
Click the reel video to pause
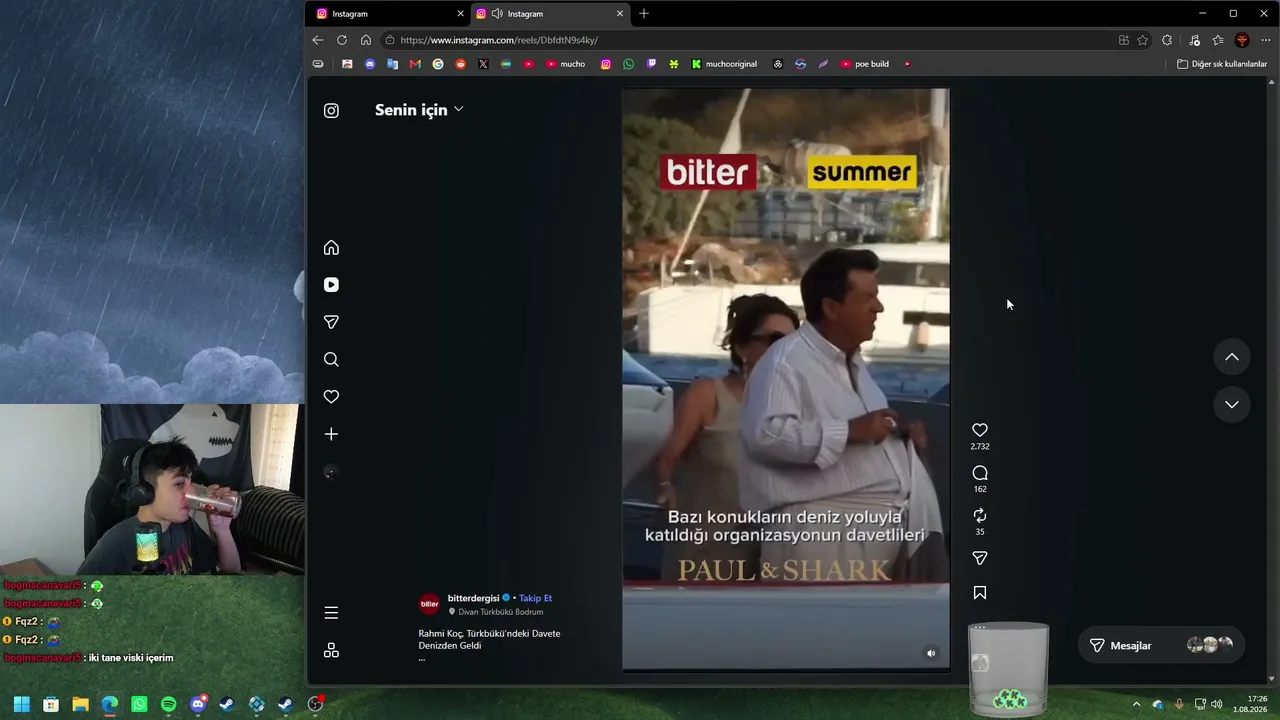point(786,380)
